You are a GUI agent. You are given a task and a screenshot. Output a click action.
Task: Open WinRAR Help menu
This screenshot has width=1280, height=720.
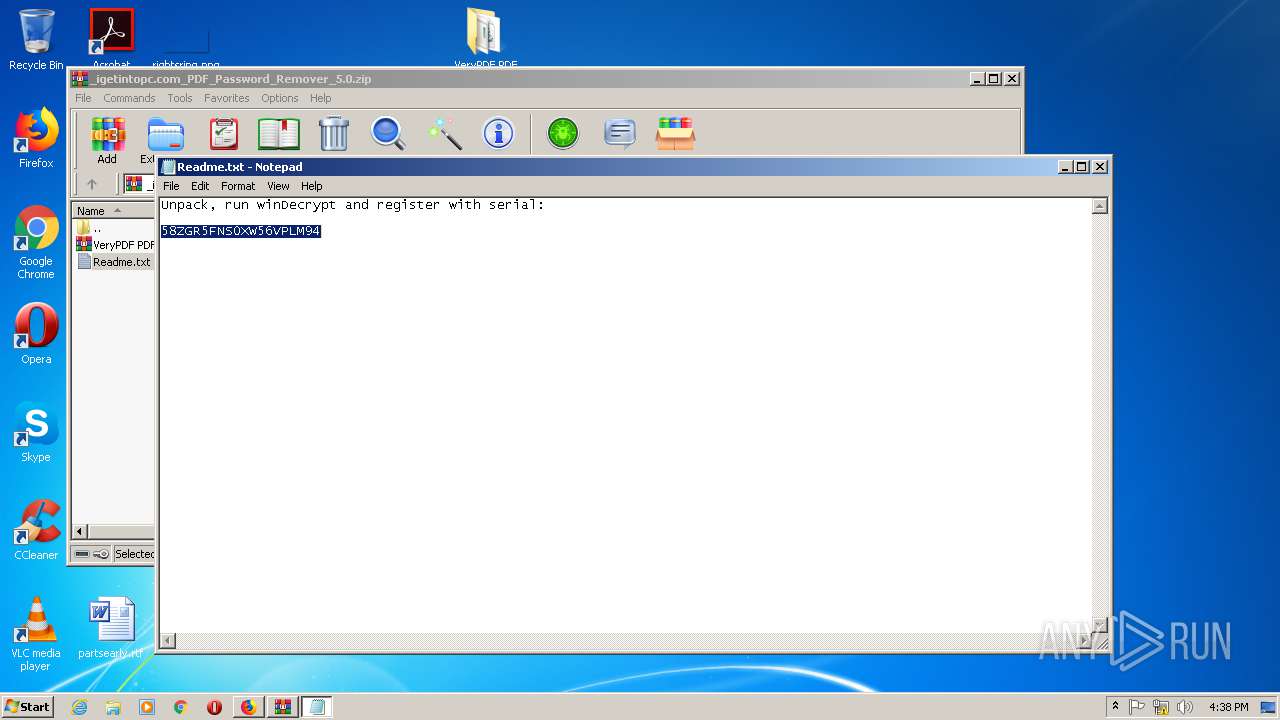tap(320, 98)
